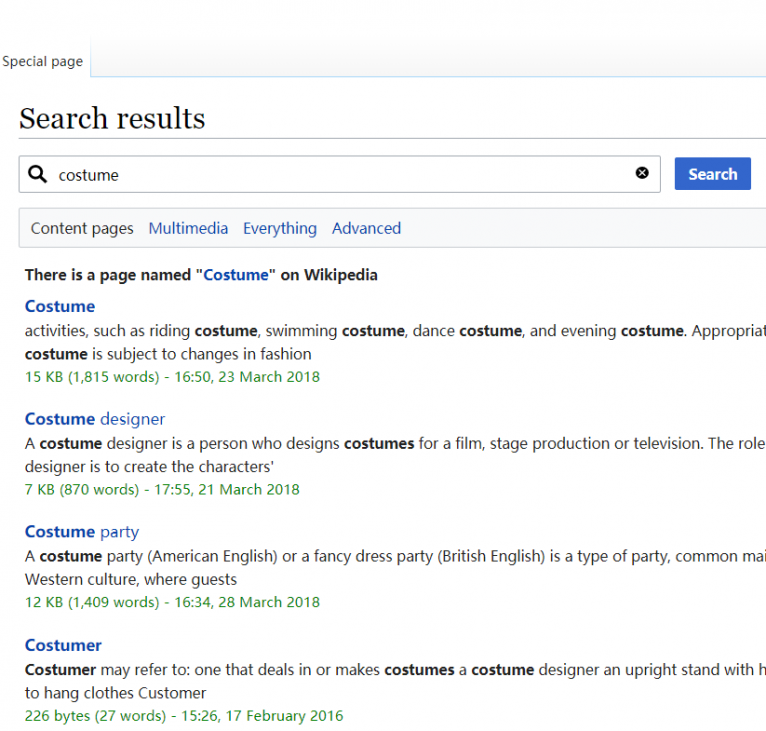Focus the search field containing "costume"

(x=330, y=175)
